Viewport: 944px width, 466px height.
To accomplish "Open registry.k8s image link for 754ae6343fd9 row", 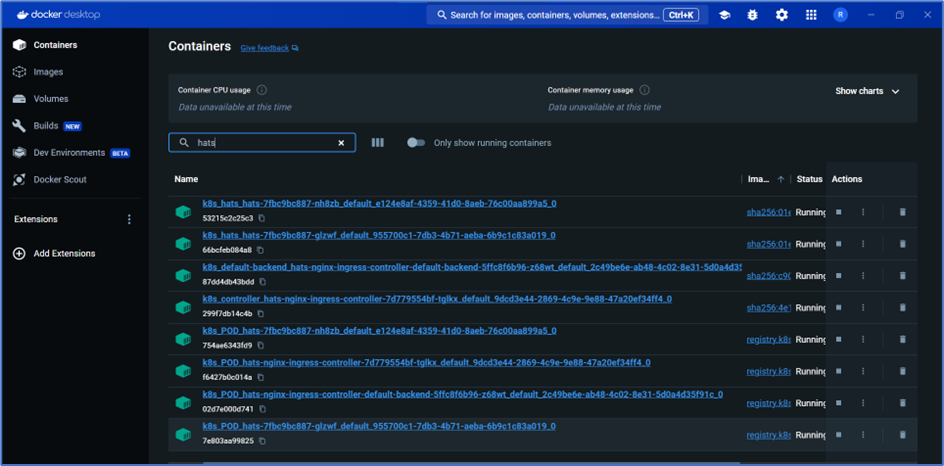I will [x=768, y=340].
